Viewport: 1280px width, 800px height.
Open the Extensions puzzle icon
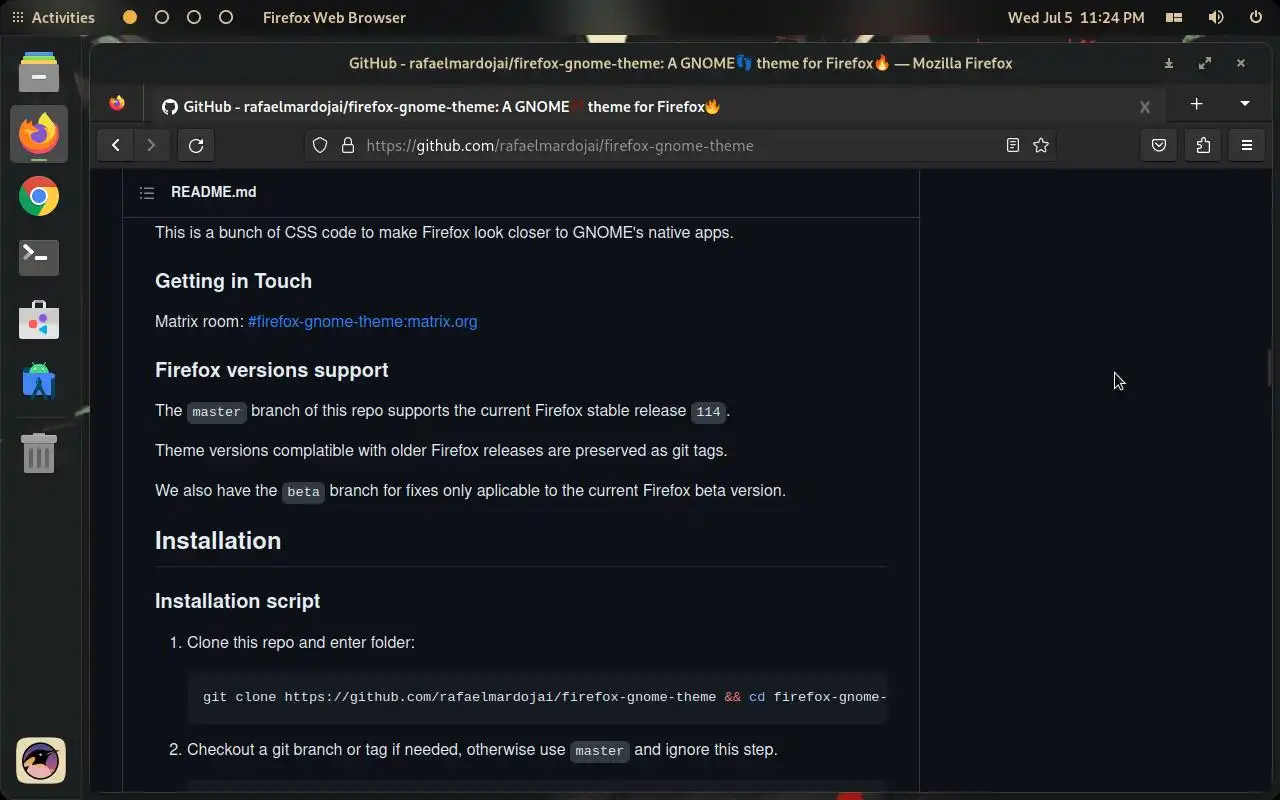pyautogui.click(x=1203, y=145)
